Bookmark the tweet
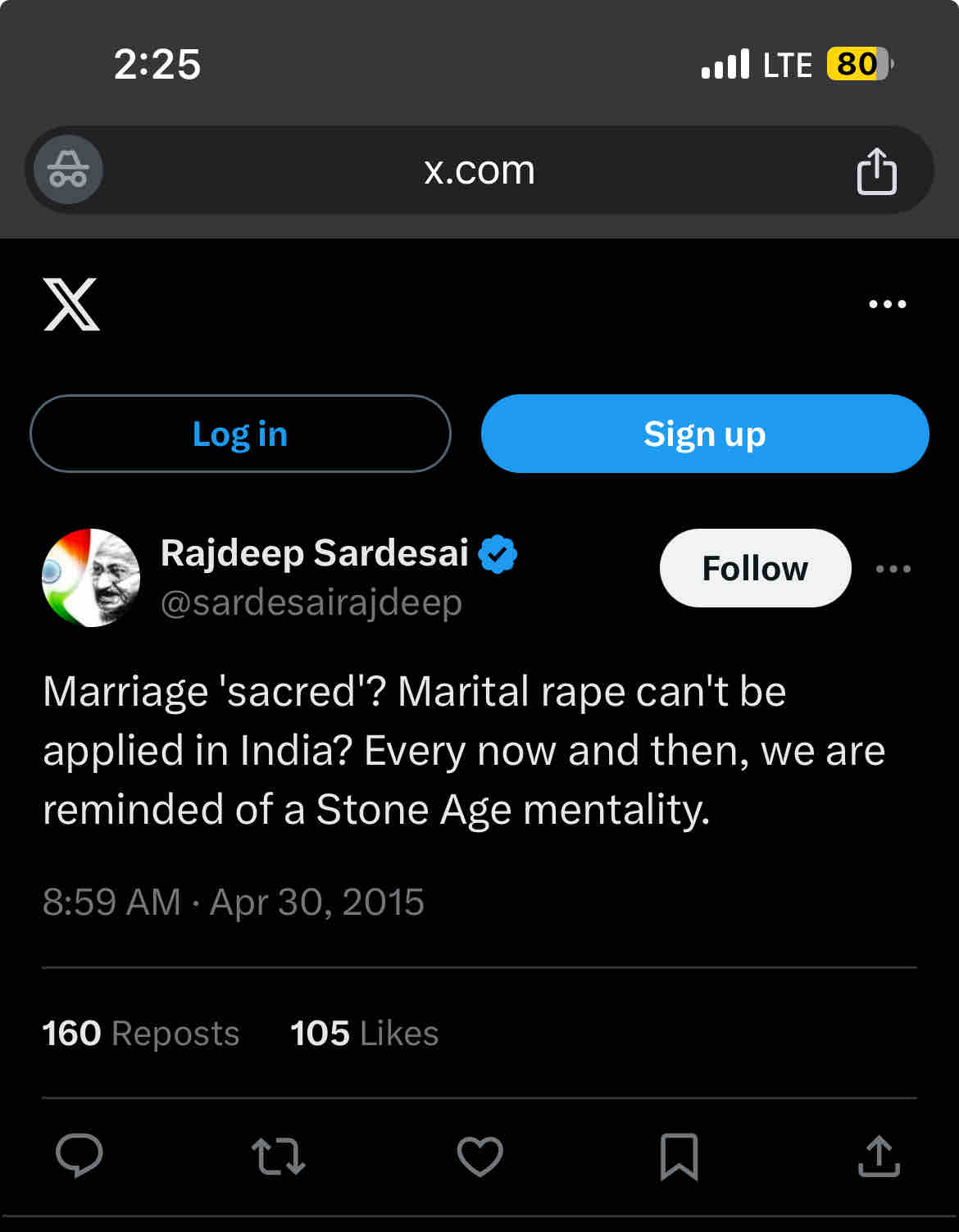 point(679,1156)
